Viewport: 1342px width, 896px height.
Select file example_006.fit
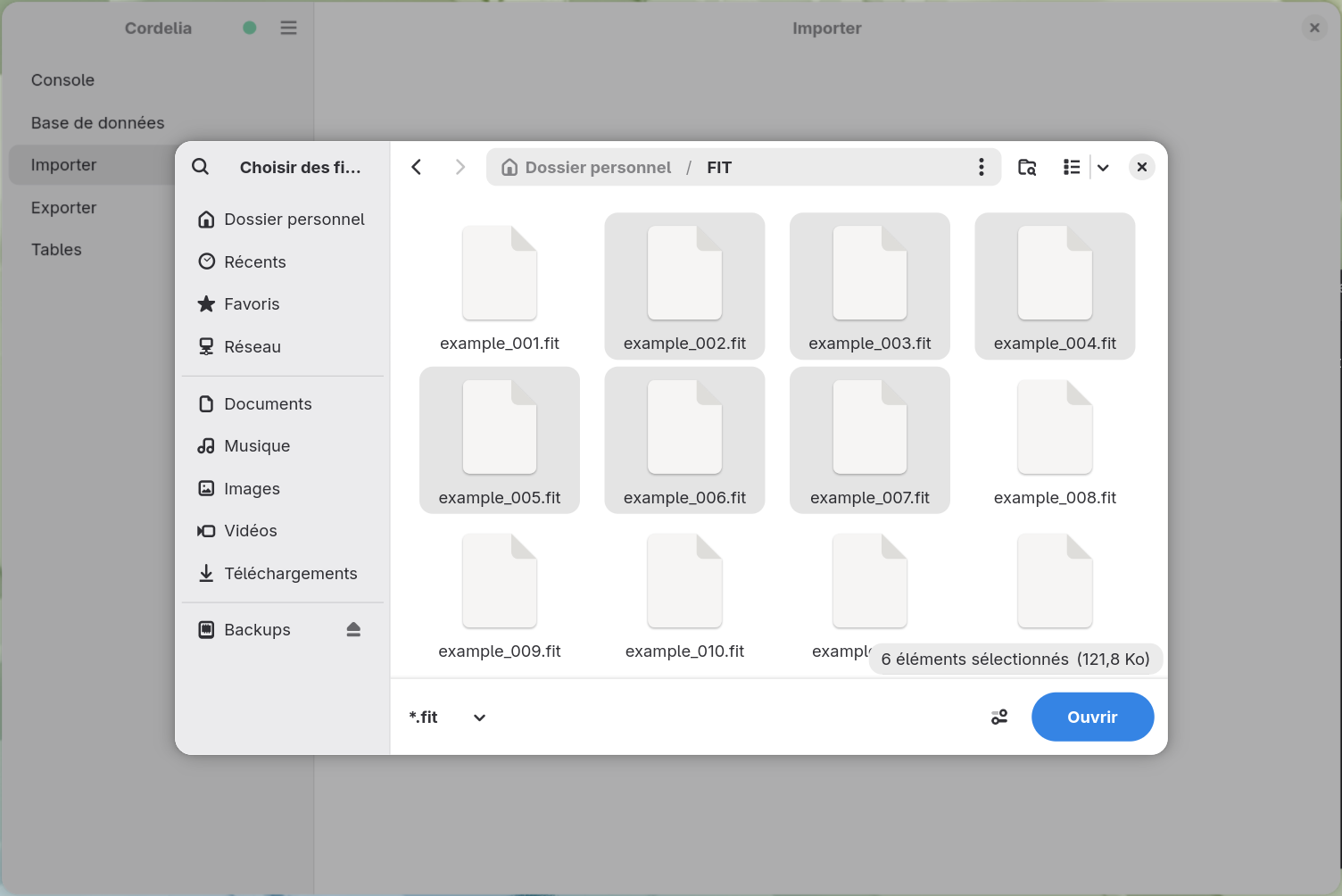tap(684, 440)
